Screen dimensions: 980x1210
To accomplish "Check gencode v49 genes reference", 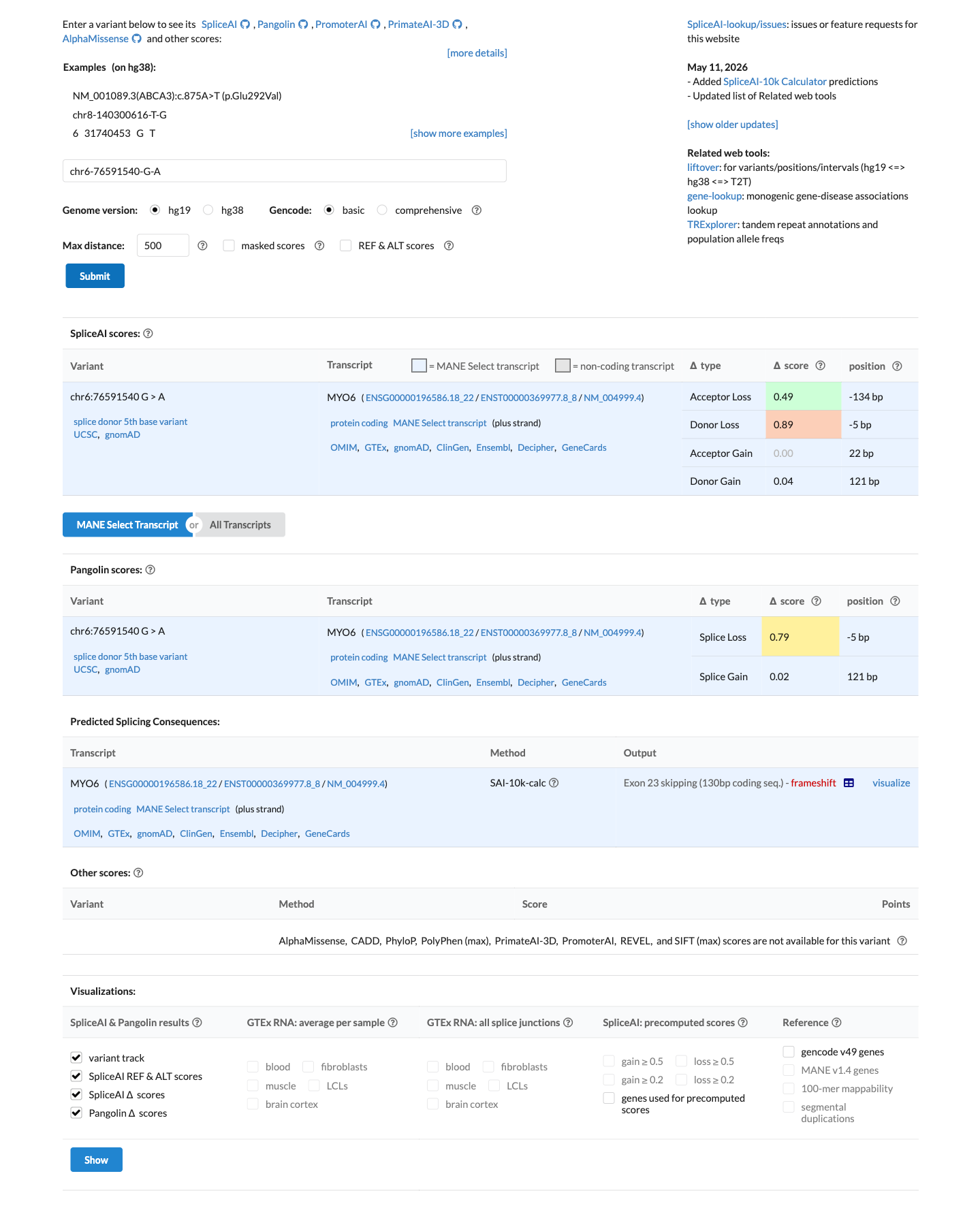I will pyautogui.click(x=789, y=1051).
